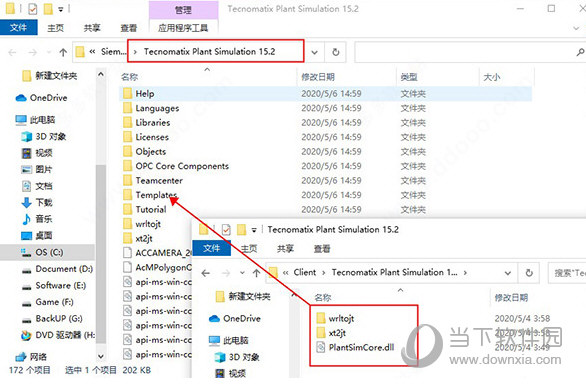Open address dropdown in front window
Screen dimensions: 586x389
(x=508, y=273)
